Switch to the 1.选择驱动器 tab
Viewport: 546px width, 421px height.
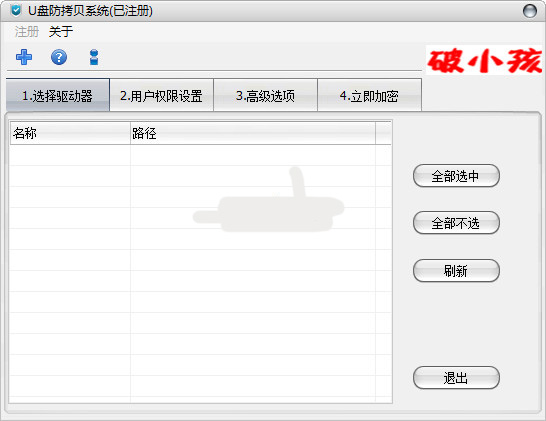(58, 95)
